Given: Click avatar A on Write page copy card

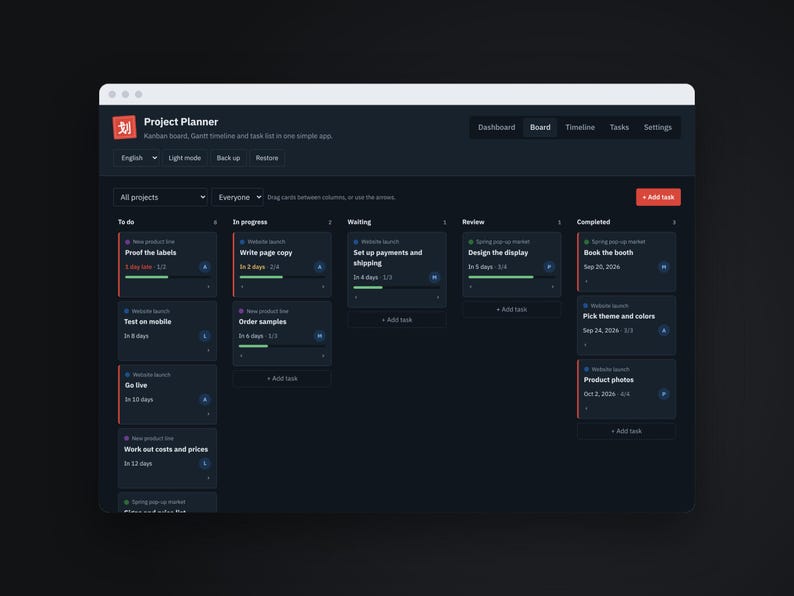Looking at the screenshot, I should click(320, 267).
